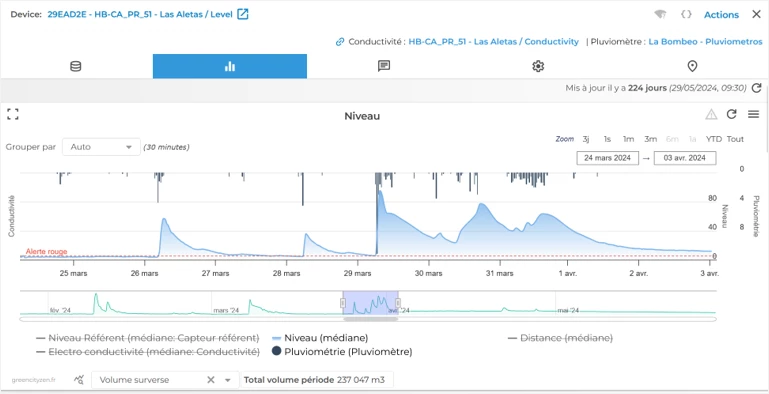This screenshot has height=394, width=769.
Task: Show the Distance (médiane) series
Action: point(560,338)
